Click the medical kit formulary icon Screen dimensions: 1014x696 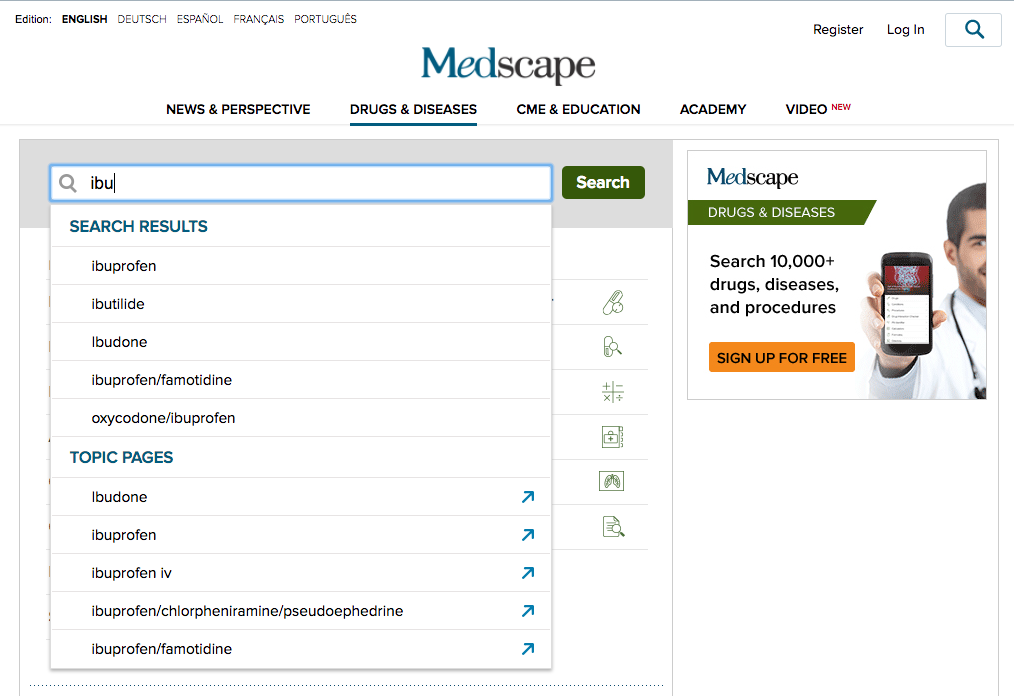612,437
